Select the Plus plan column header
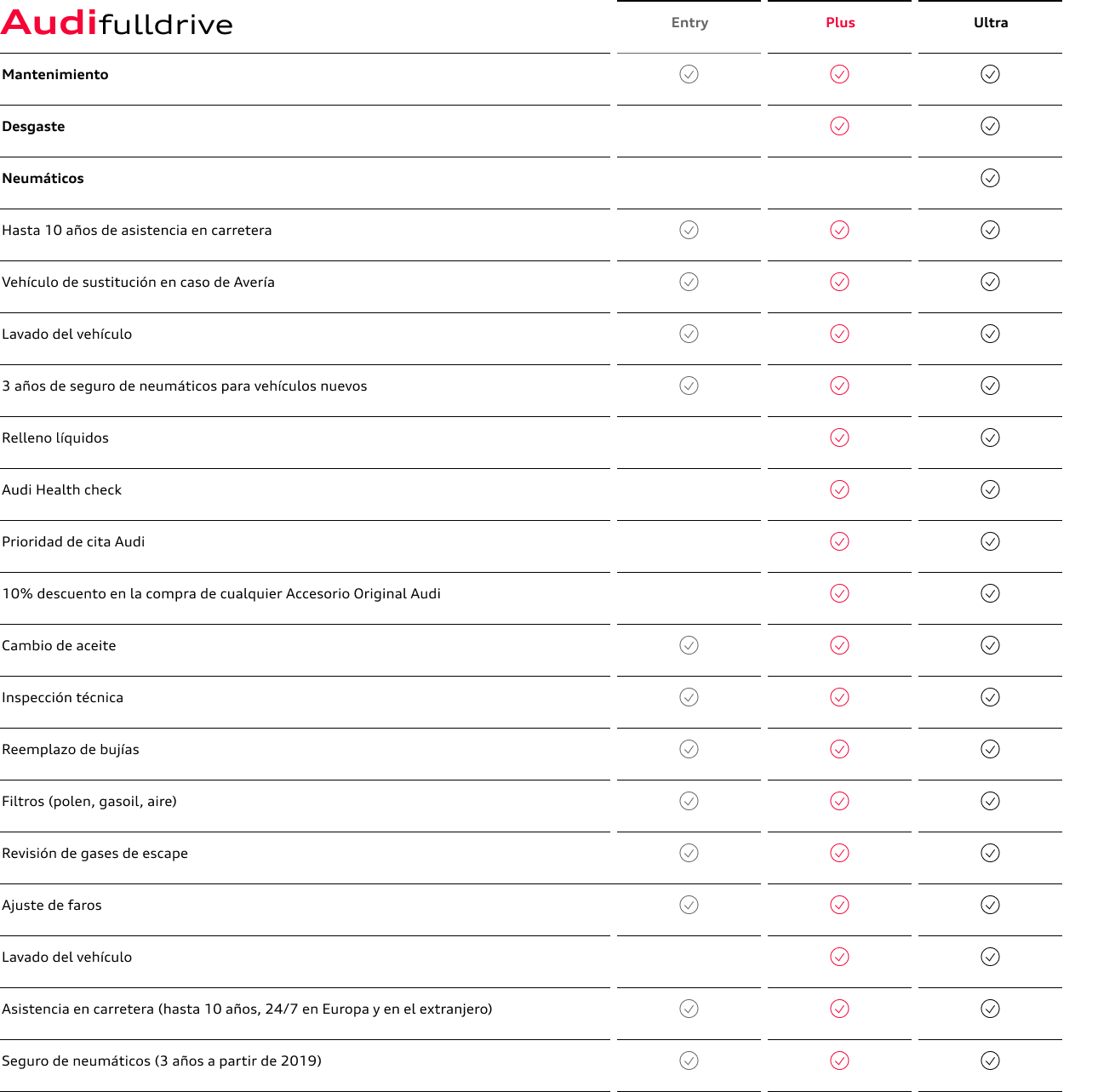The image size is (1115, 1092). pos(840,23)
